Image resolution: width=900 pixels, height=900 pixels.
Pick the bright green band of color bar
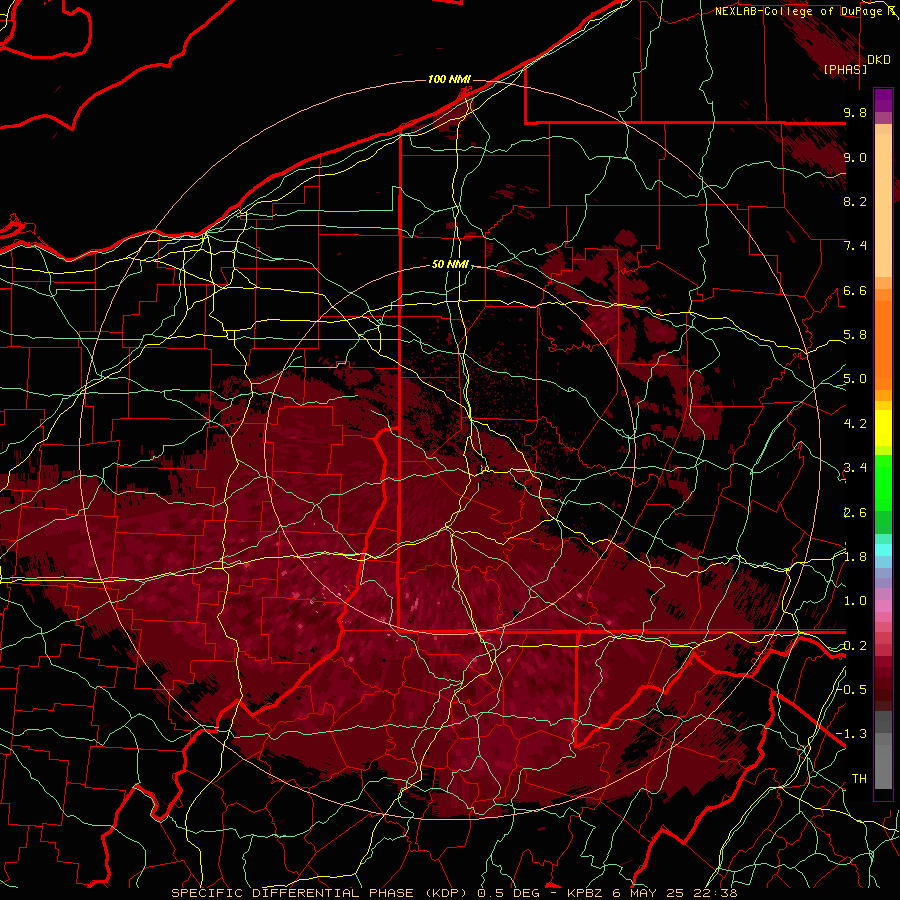883,482
